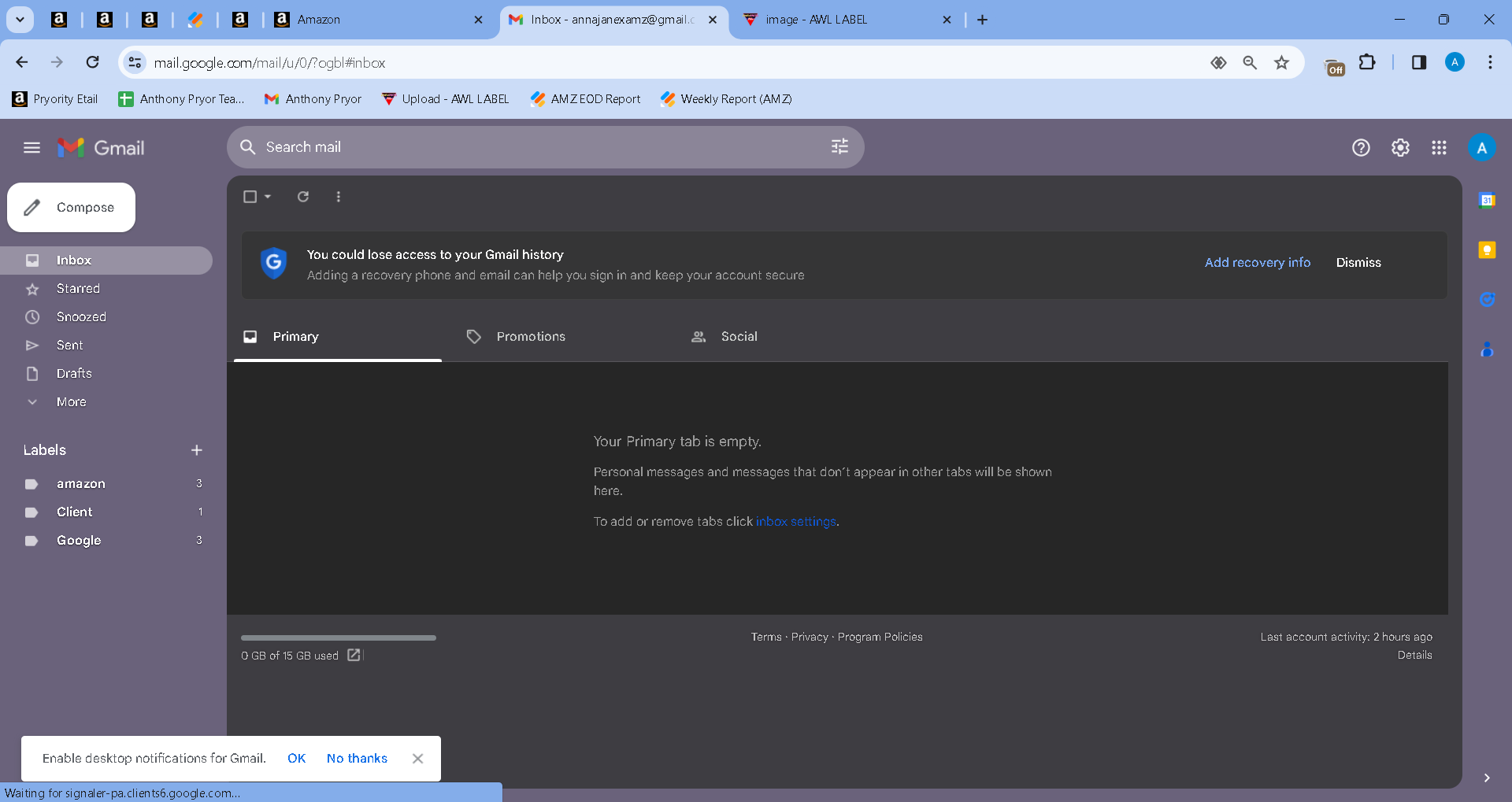This screenshot has height=802, width=1512.
Task: Open the Inbox folder
Action: (106, 261)
